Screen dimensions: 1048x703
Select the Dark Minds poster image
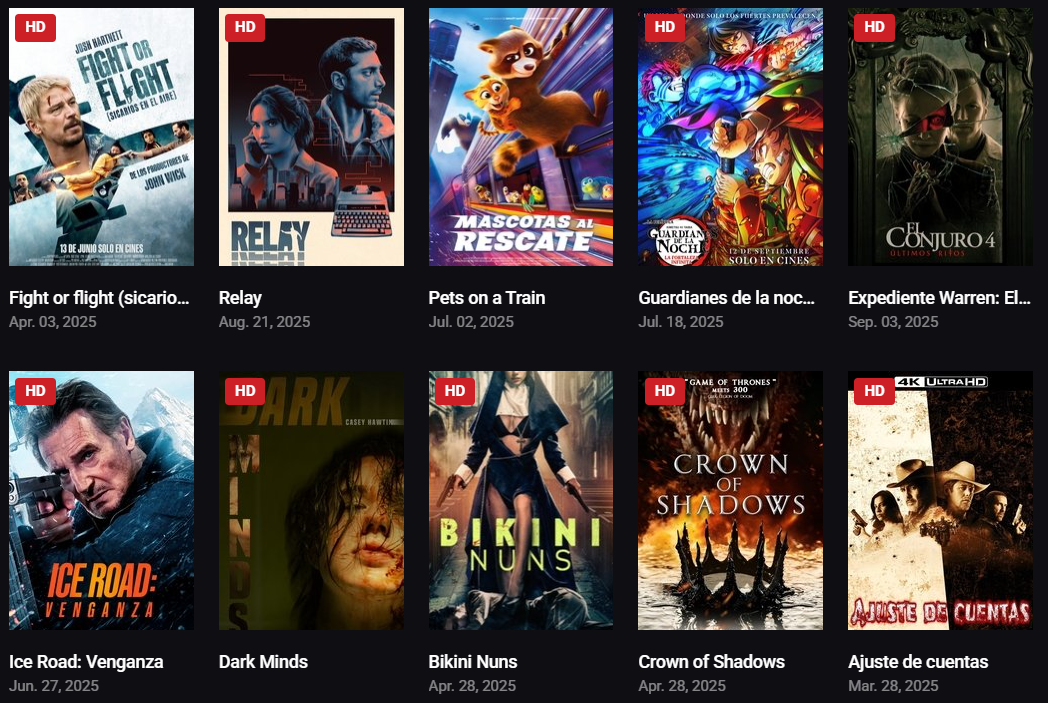[x=311, y=501]
